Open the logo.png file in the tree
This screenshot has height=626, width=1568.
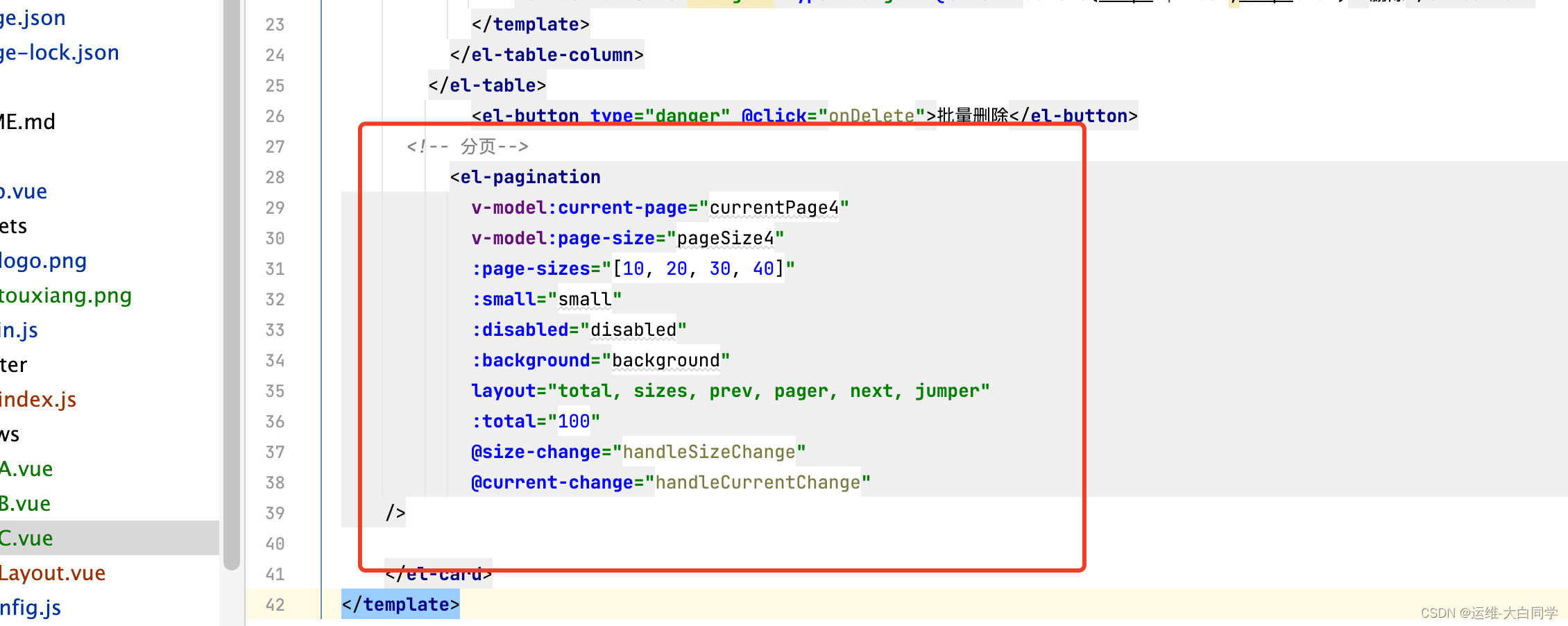pos(44,261)
